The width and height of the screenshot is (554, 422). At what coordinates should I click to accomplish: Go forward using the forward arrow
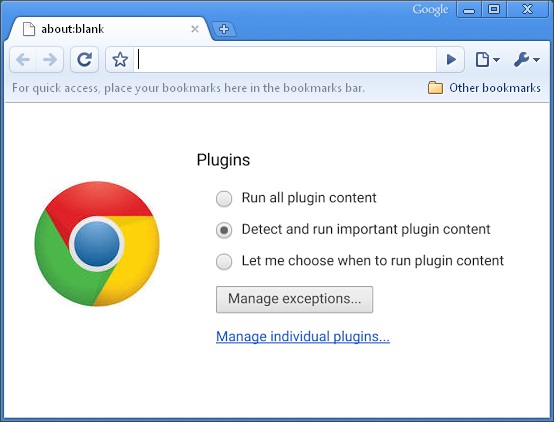[x=50, y=59]
